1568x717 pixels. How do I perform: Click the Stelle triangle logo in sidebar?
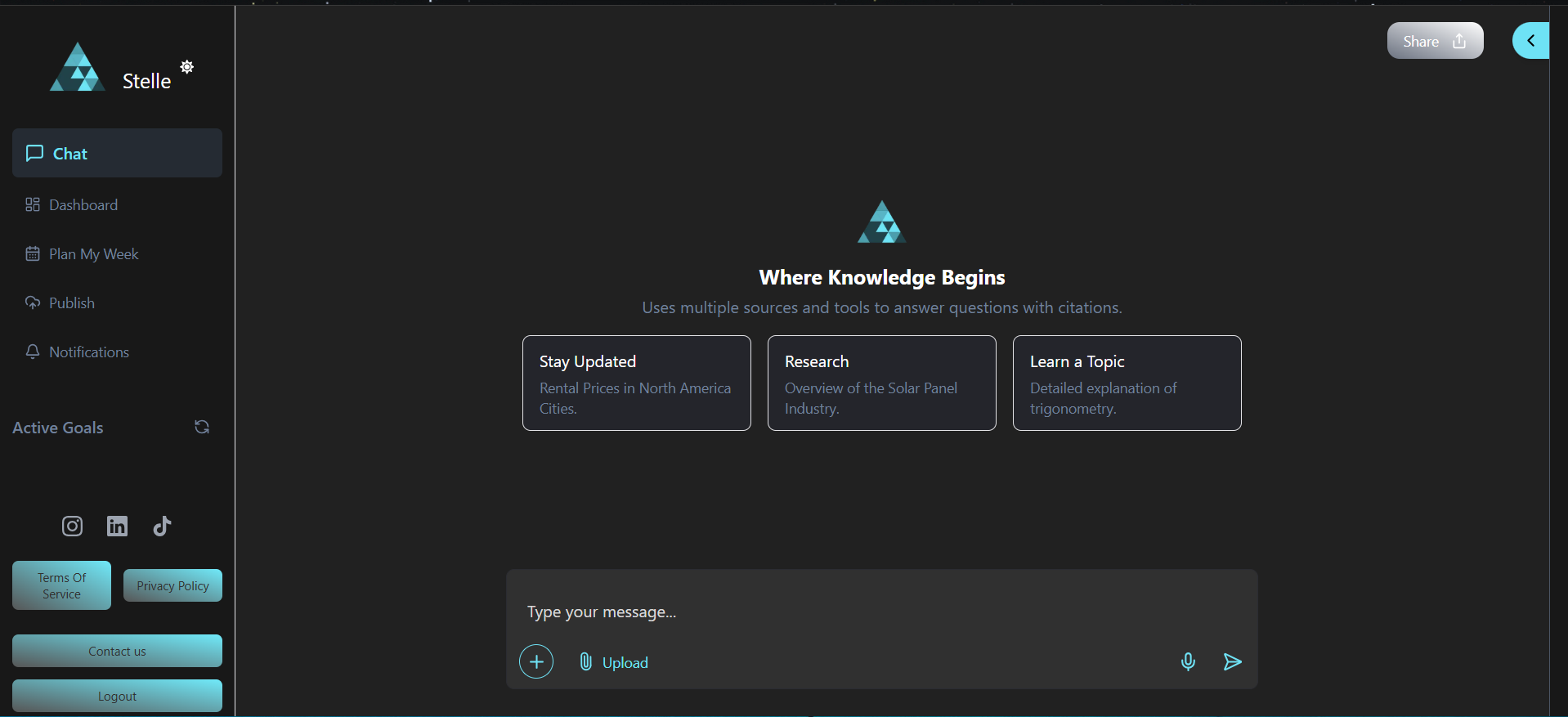click(78, 68)
